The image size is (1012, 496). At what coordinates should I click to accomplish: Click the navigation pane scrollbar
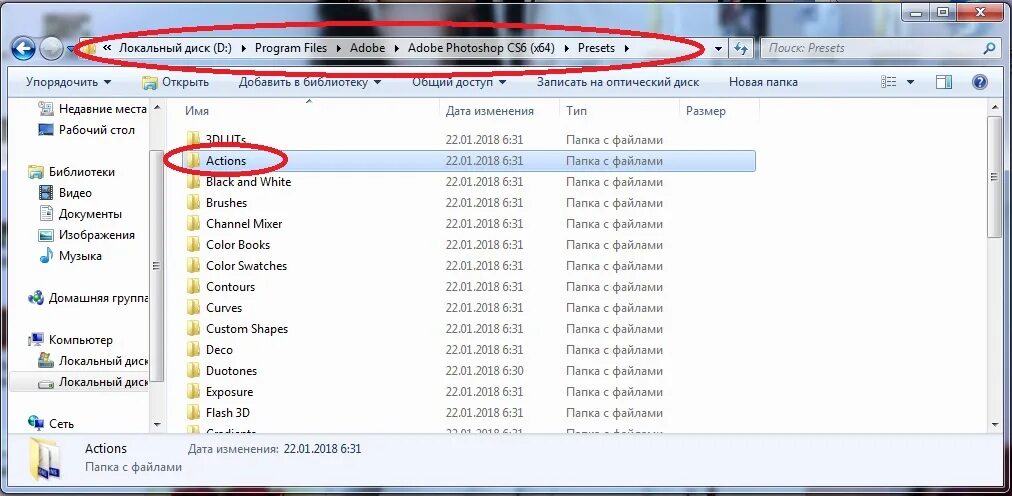tap(156, 264)
